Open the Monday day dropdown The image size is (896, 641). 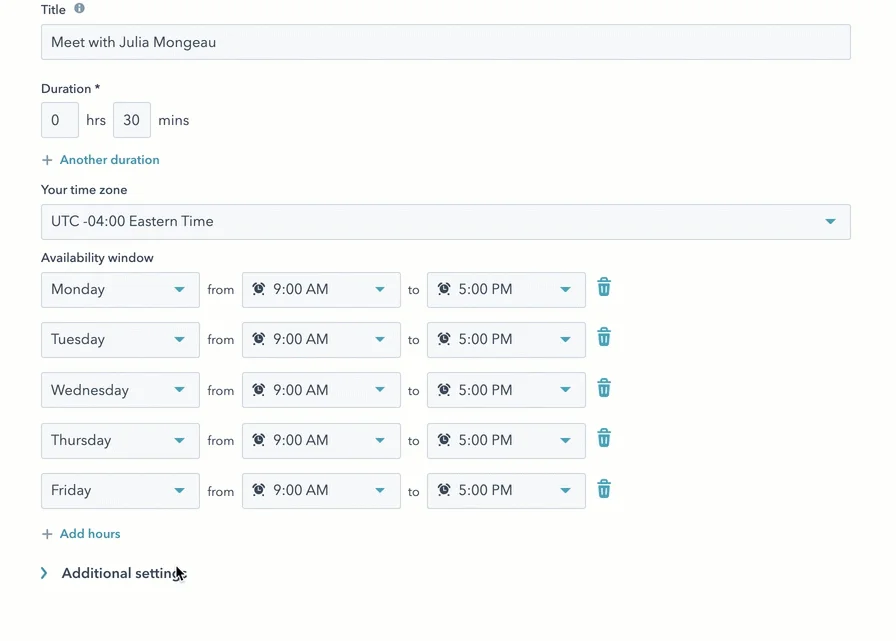coord(120,290)
